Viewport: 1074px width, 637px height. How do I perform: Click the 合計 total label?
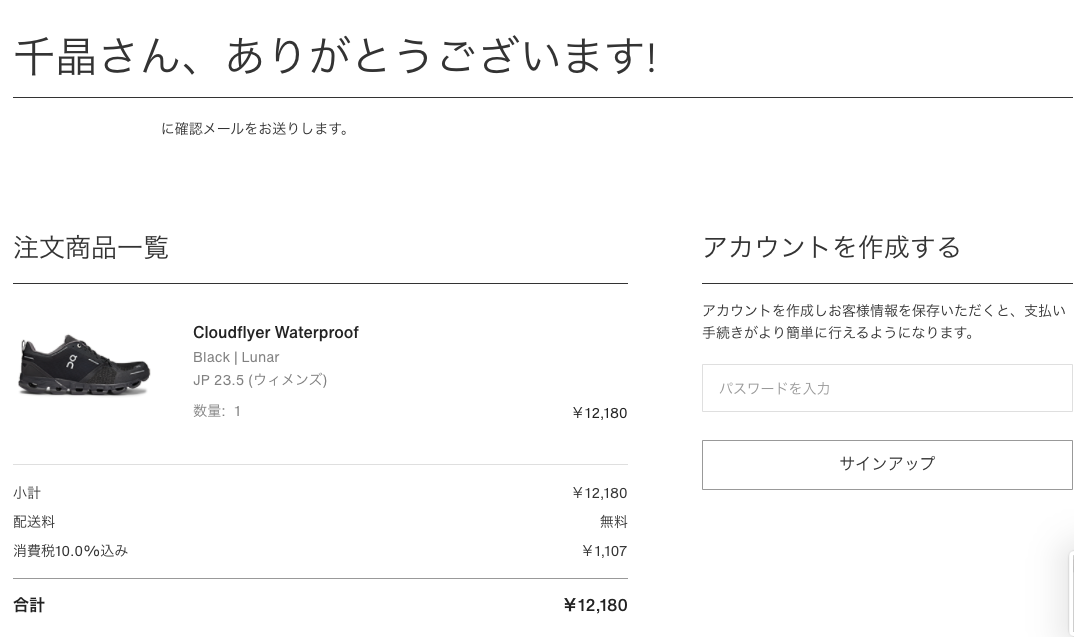pyautogui.click(x=29, y=605)
